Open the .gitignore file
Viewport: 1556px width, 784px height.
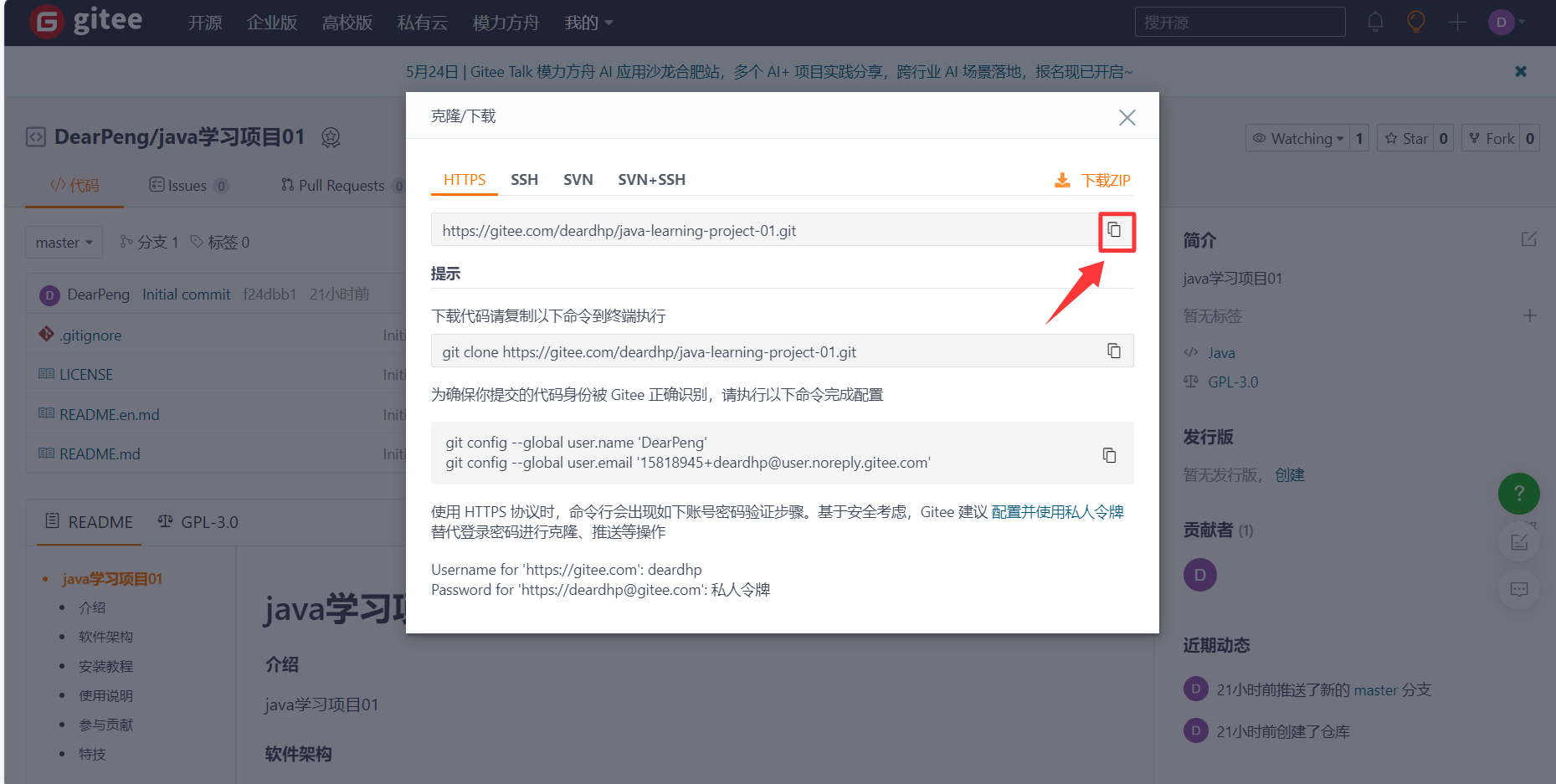90,335
